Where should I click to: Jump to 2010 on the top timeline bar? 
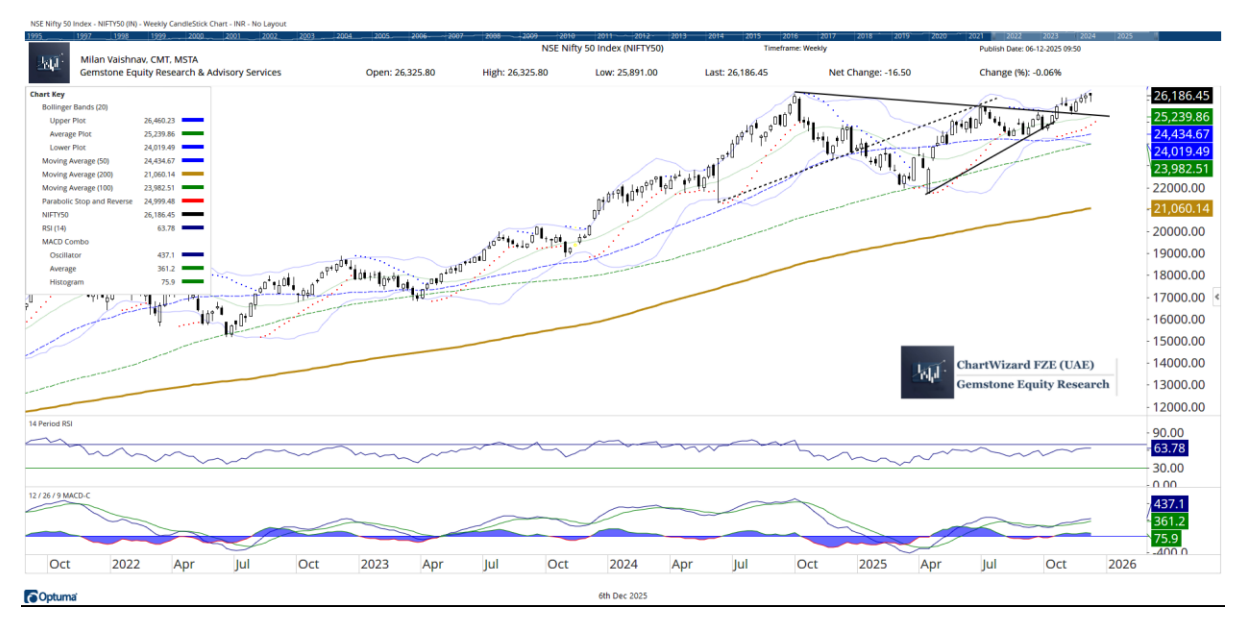(x=567, y=36)
